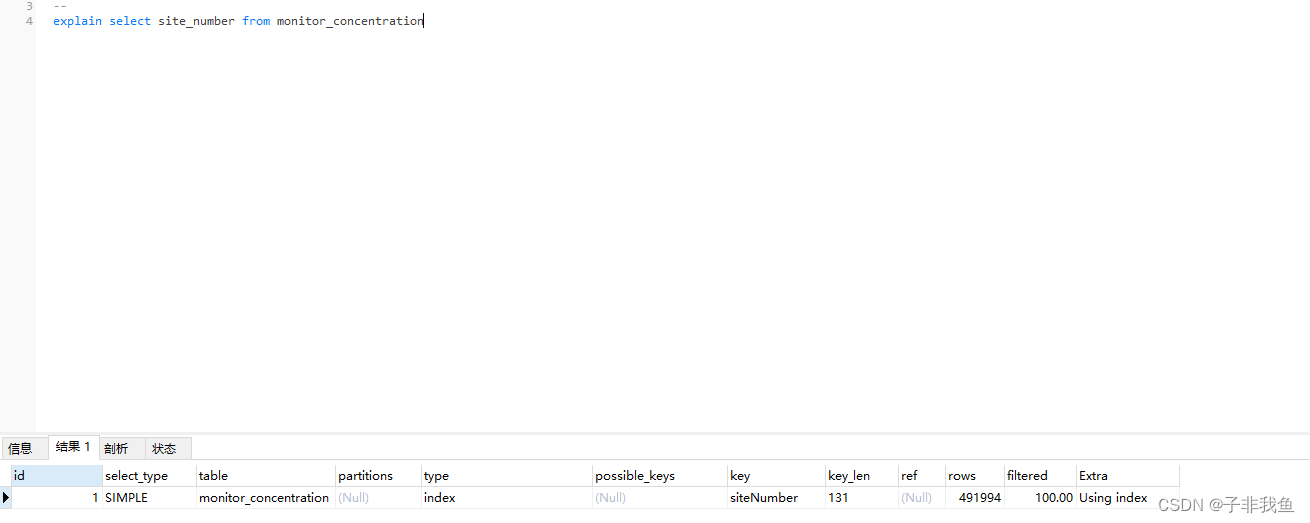This screenshot has width=1310, height=523.
Task: Click the ref column header
Action: pyautogui.click(x=922, y=476)
